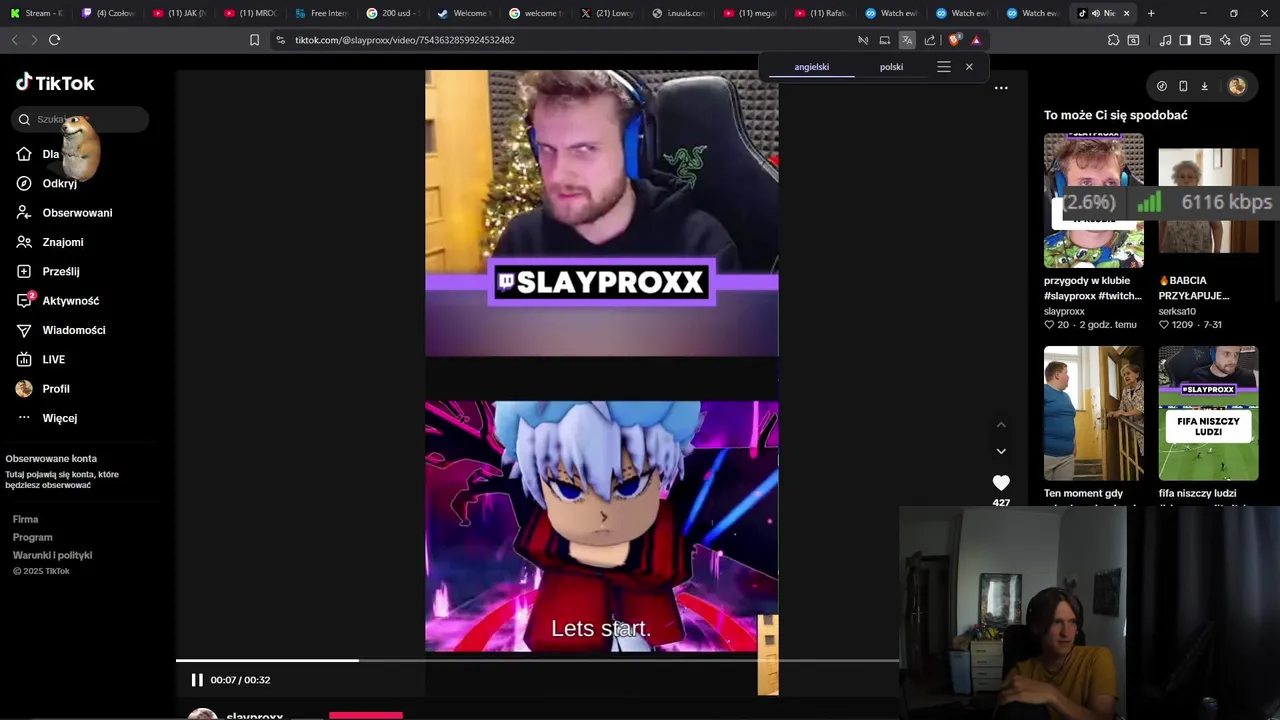The image size is (1280, 720).
Task: Open the Program footer link
Action: click(x=32, y=537)
